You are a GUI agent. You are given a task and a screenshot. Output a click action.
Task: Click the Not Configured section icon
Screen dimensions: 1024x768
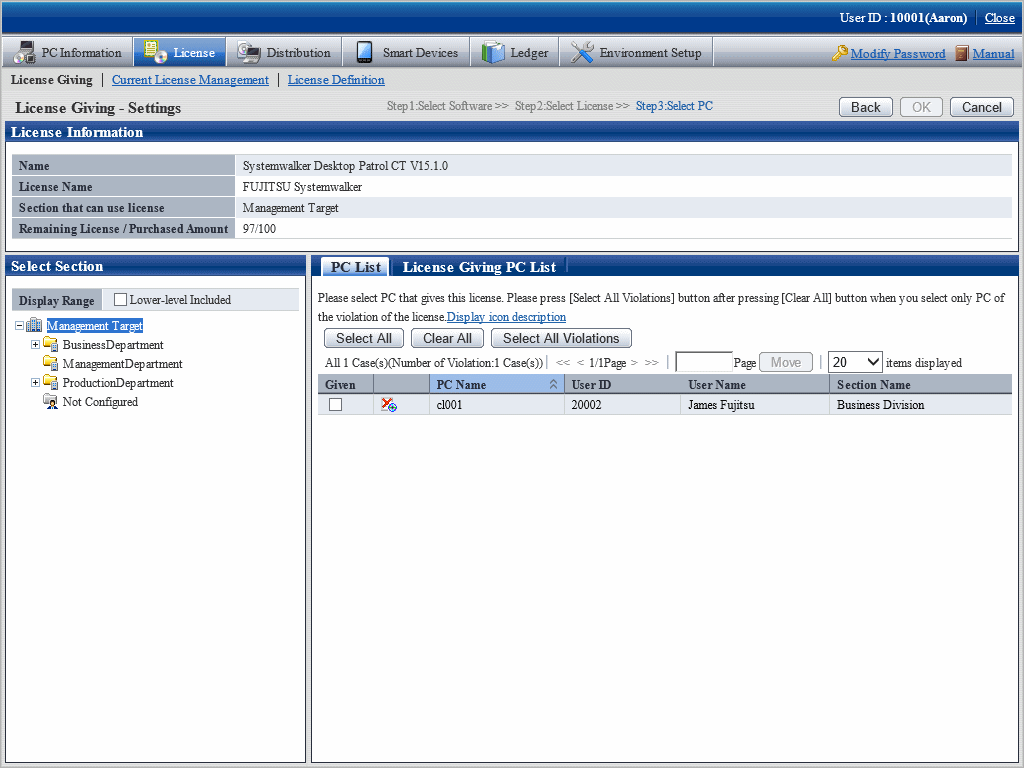coord(51,401)
